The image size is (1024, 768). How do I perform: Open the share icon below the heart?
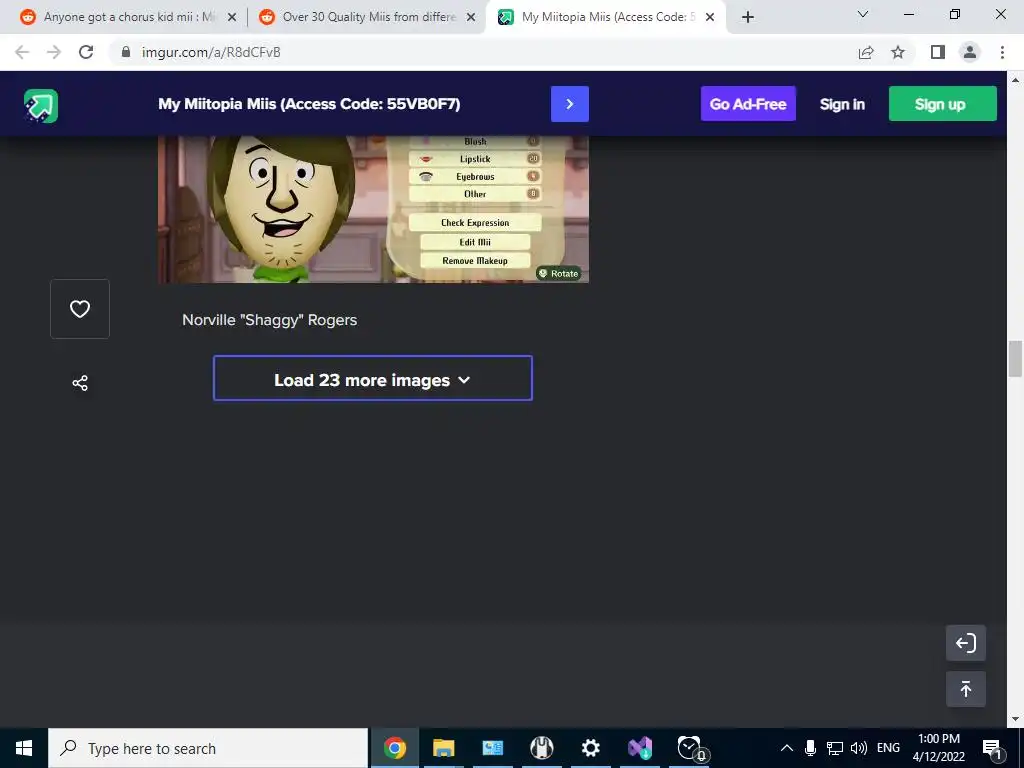coord(80,383)
